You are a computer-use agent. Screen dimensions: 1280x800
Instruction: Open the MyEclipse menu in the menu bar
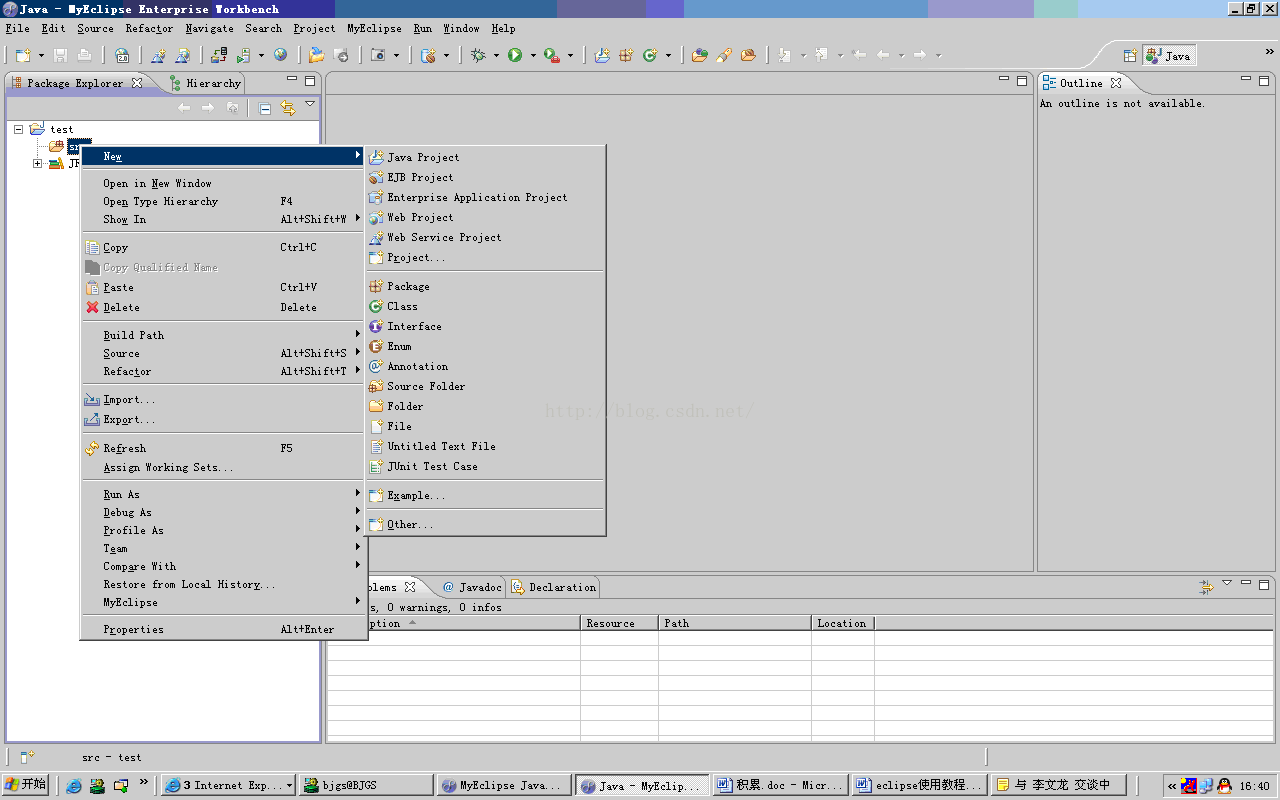pos(374,28)
